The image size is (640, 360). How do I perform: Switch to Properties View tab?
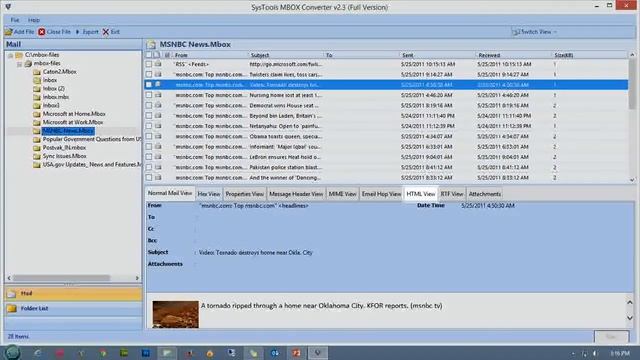click(x=244, y=194)
